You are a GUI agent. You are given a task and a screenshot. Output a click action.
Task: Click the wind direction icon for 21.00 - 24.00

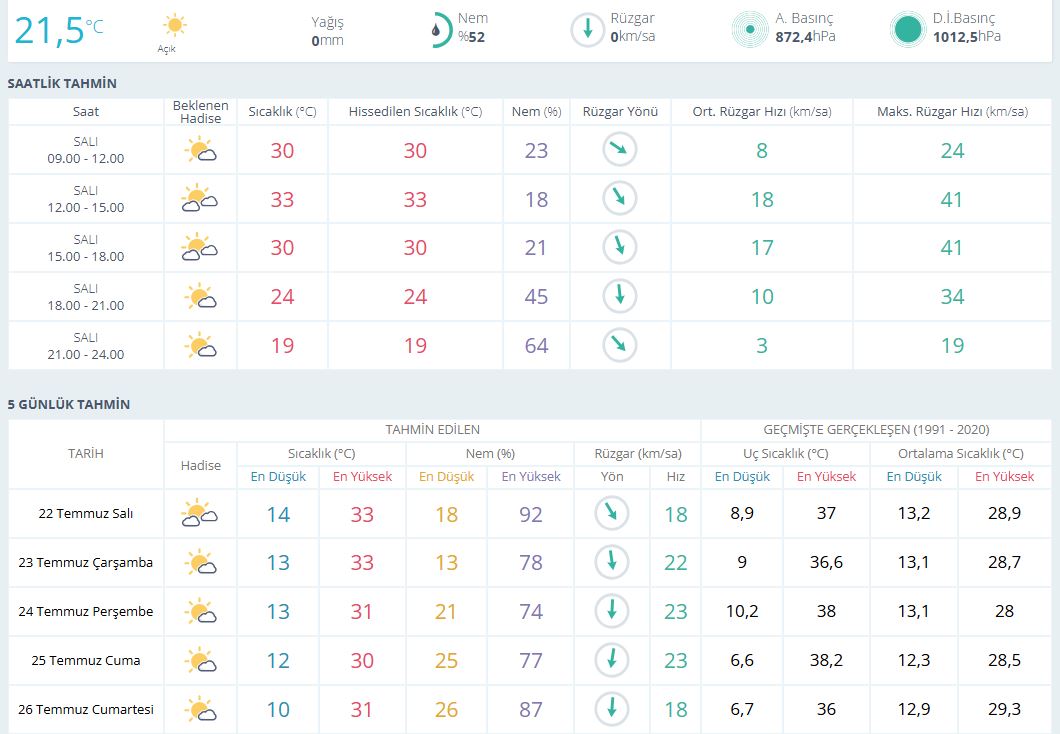(x=619, y=345)
